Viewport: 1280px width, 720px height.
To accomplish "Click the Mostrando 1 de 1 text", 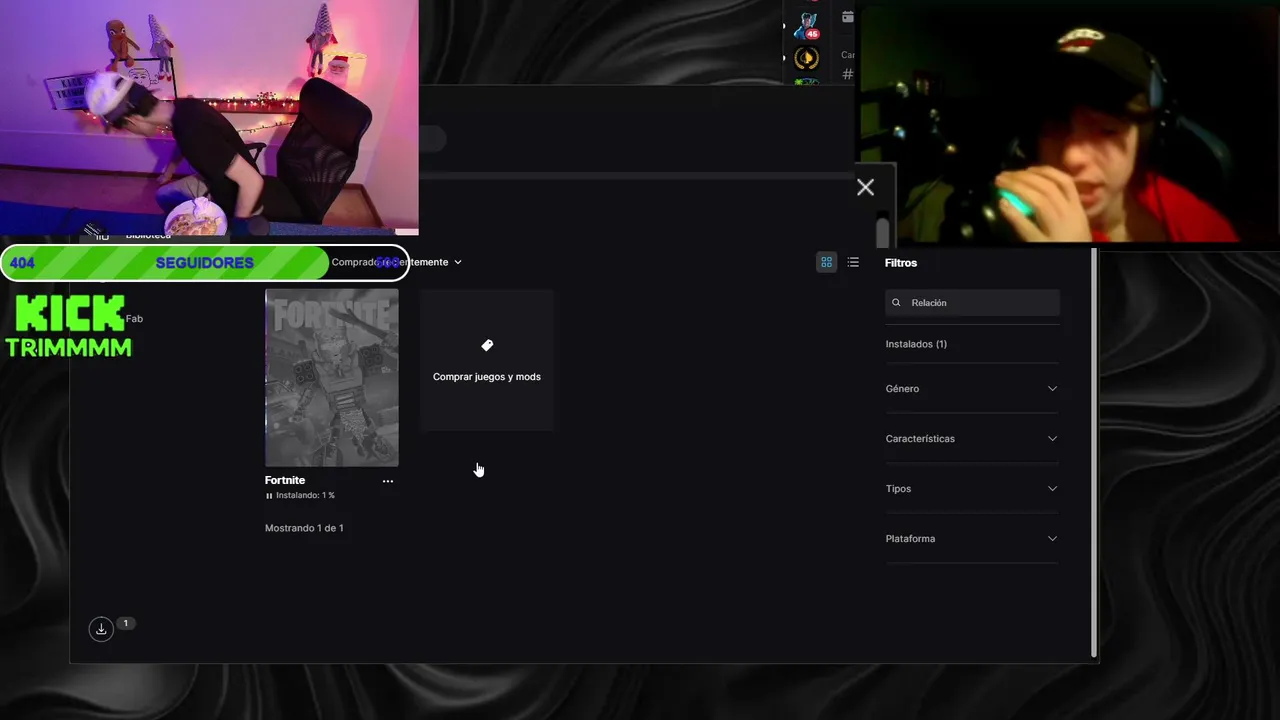I will click(x=304, y=528).
